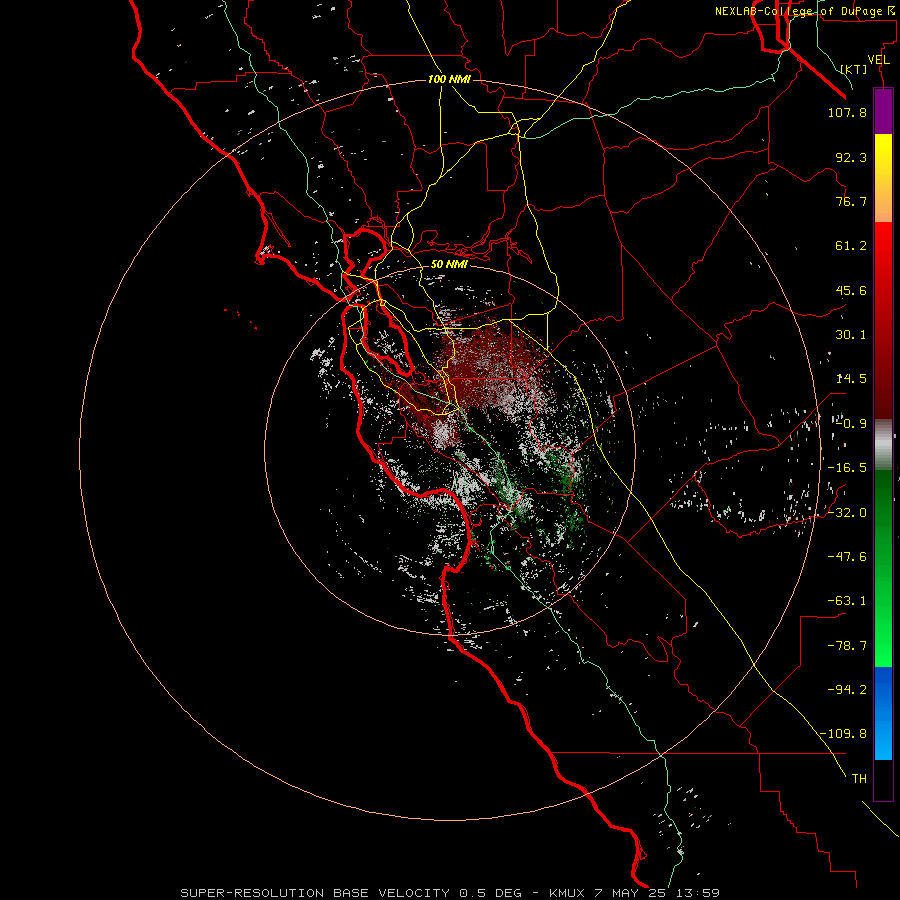
Task: Click the -32.0 velocity scale value
Action: 847,513
